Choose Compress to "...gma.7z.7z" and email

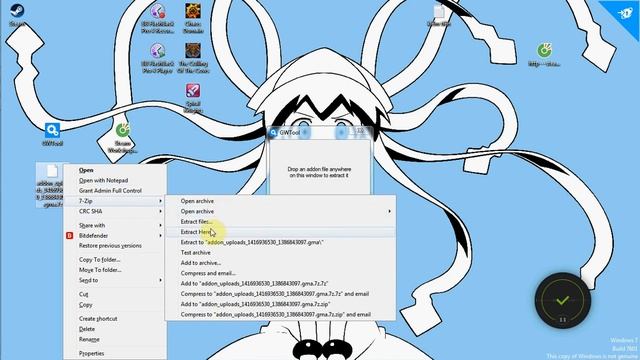275,294
